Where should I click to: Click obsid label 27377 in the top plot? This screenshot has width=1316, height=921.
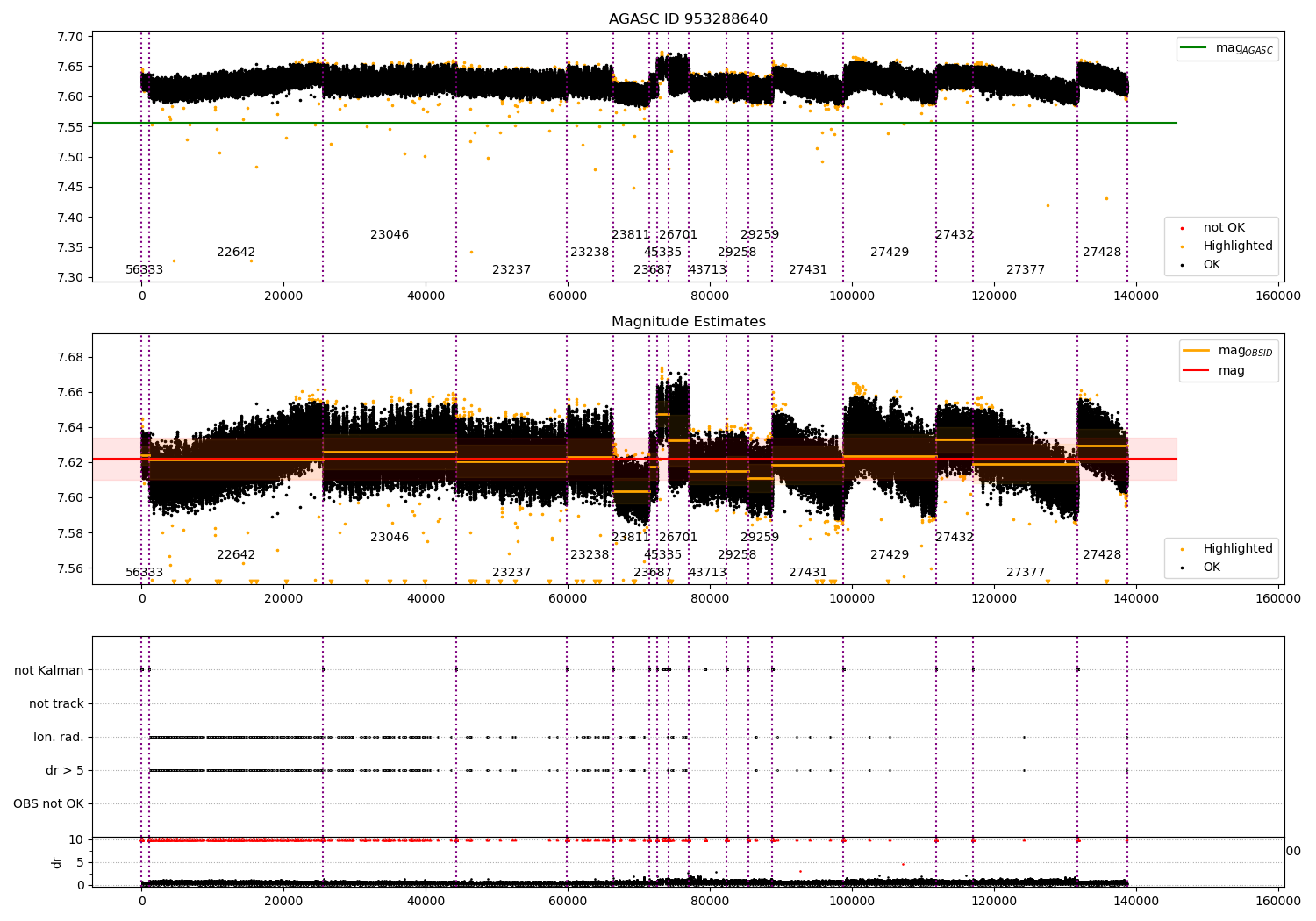(1026, 269)
